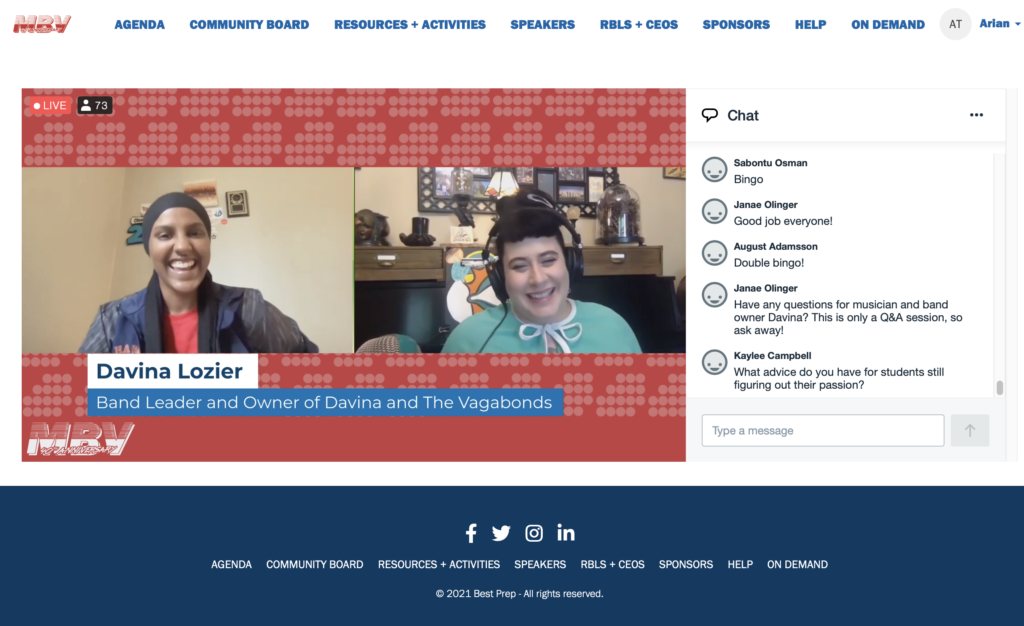
Task: Click the chat panel scrollbar
Action: pos(999,388)
